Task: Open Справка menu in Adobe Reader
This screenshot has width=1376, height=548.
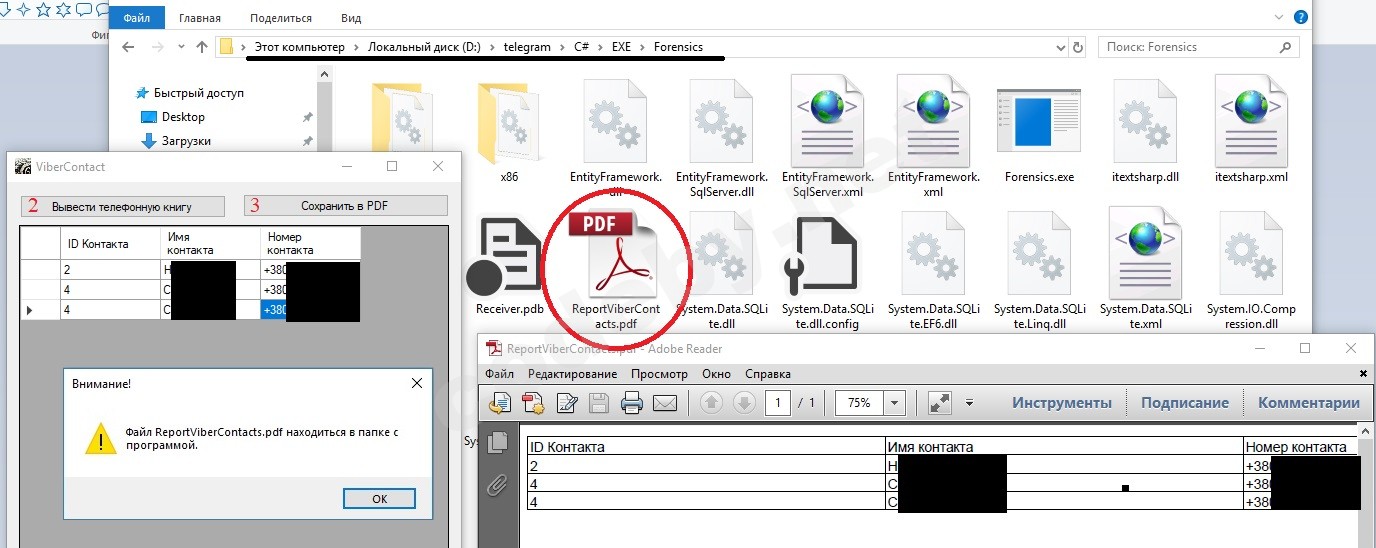Action: point(768,374)
